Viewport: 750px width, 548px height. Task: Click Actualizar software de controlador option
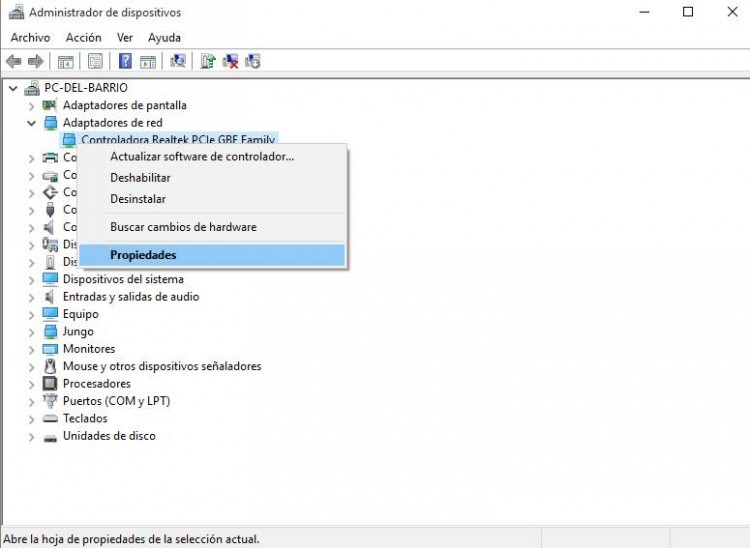click(202, 156)
